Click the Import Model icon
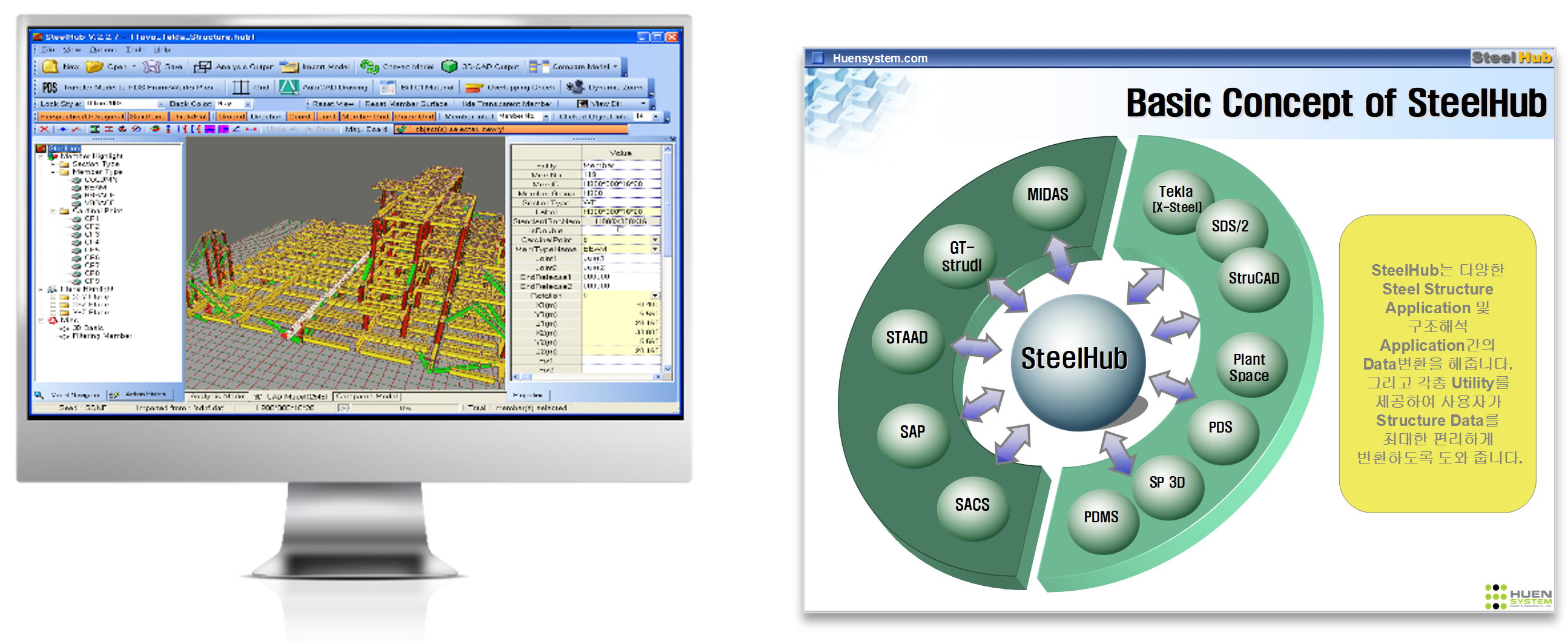This screenshot has width=1568, height=641. click(289, 66)
